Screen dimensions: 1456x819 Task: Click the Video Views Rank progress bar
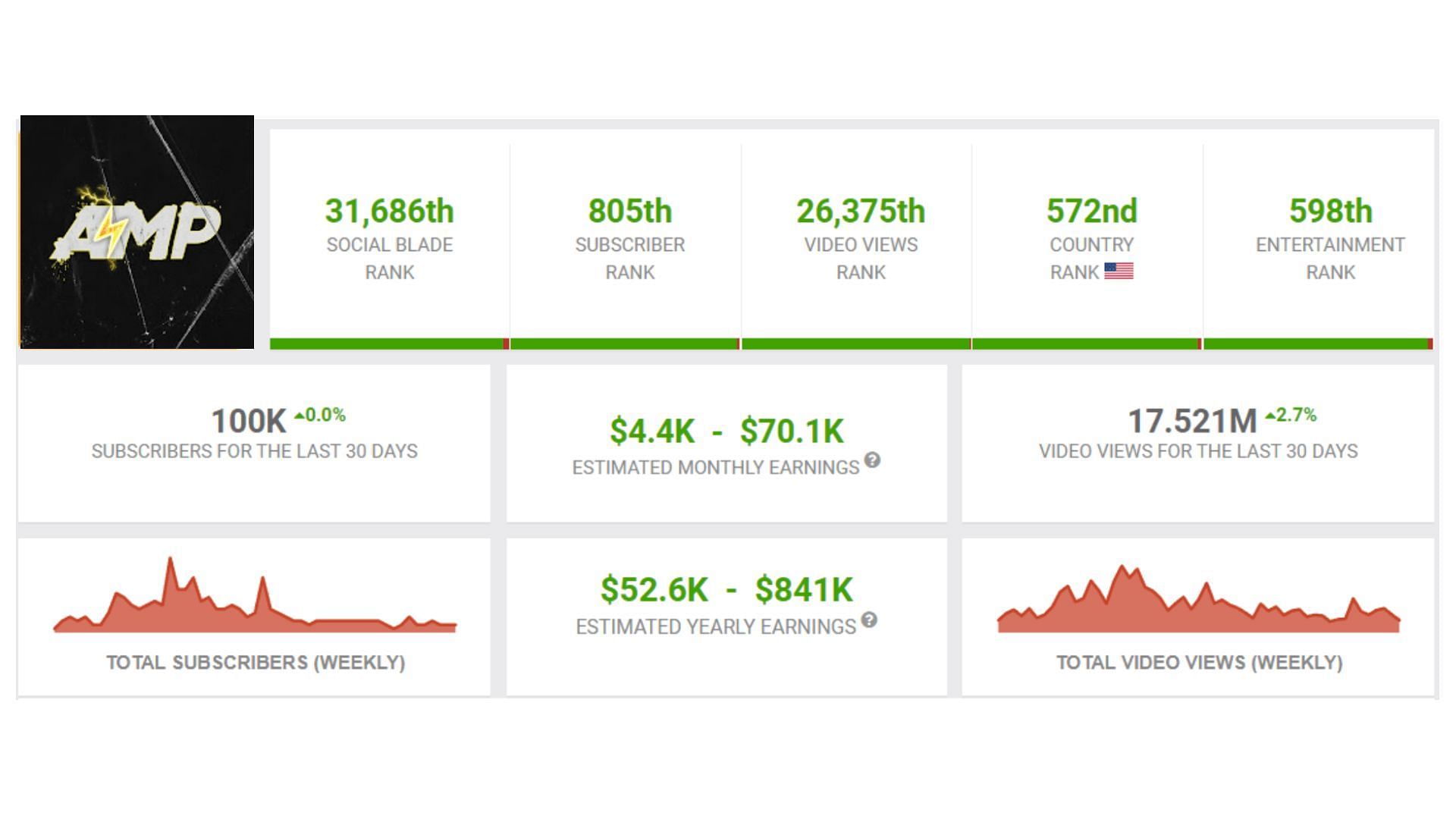tap(856, 344)
